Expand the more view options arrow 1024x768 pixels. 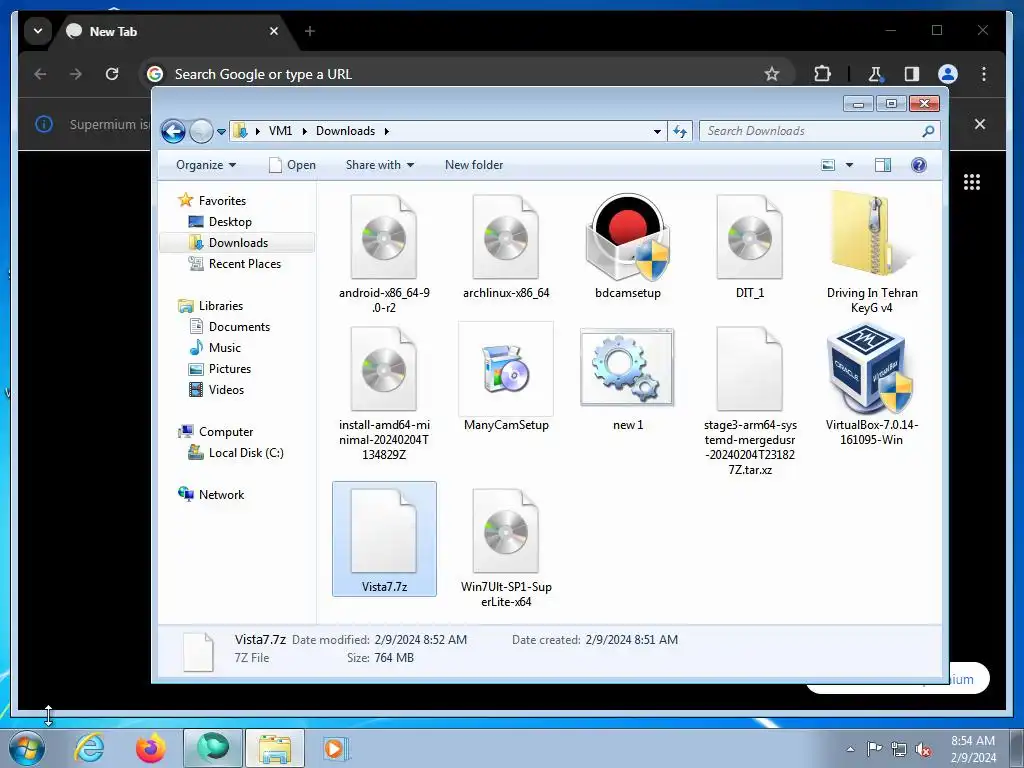pos(850,165)
